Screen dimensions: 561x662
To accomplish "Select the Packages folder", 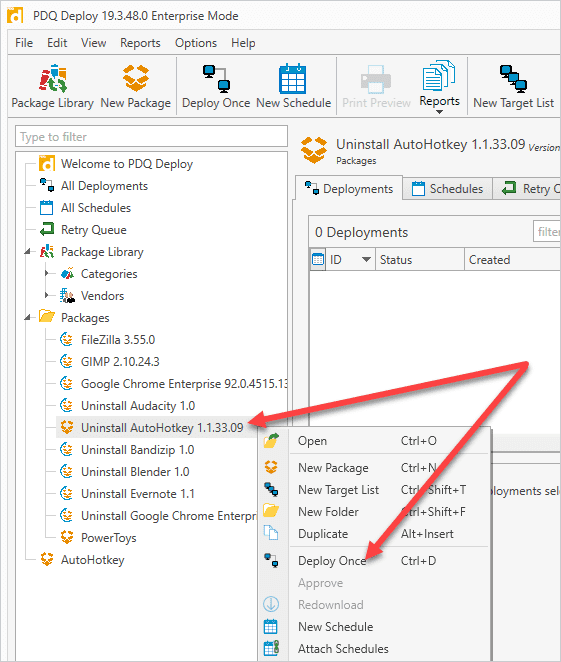I will 85,317.
